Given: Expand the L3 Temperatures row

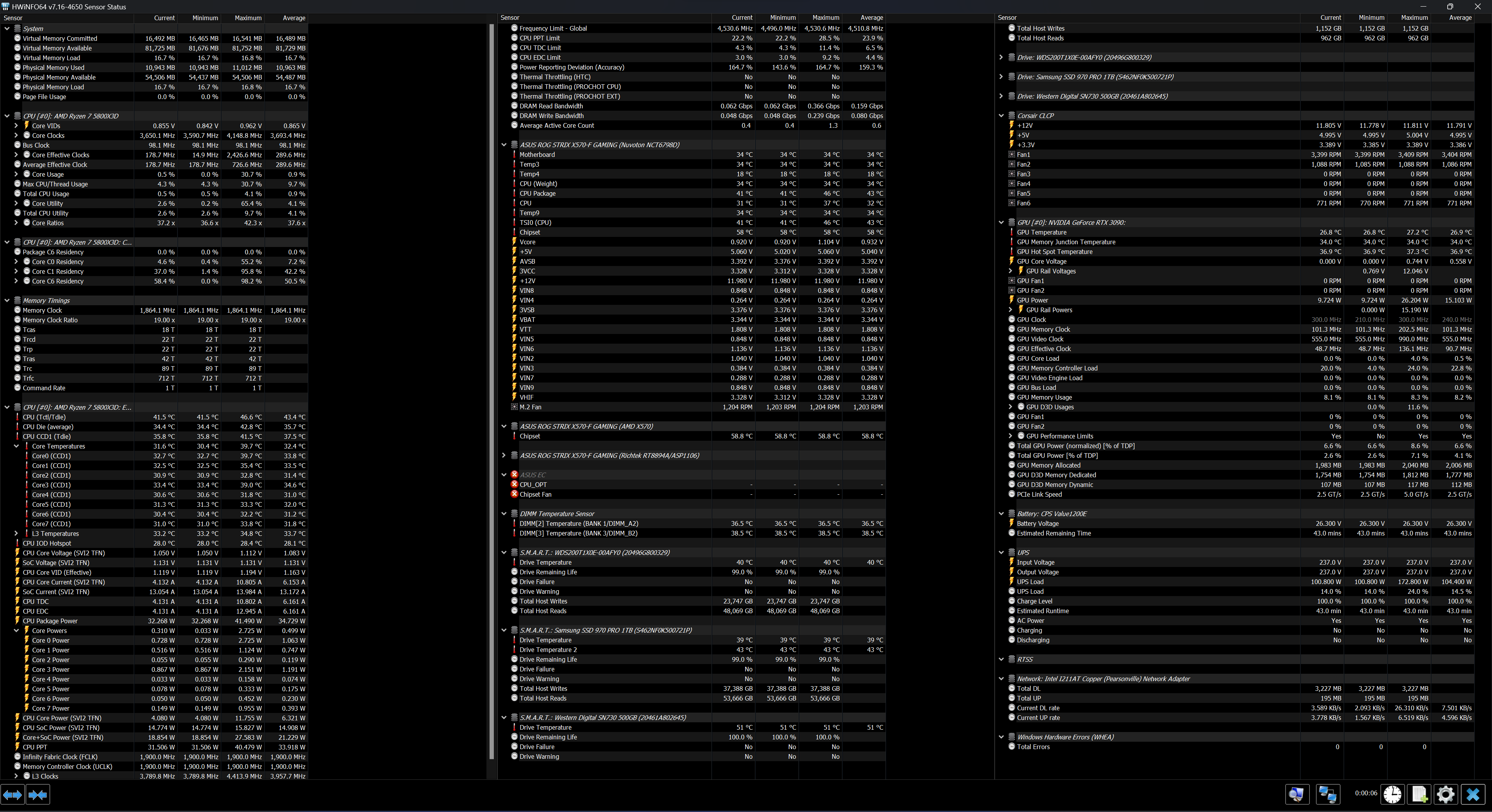Looking at the screenshot, I should (x=16, y=534).
